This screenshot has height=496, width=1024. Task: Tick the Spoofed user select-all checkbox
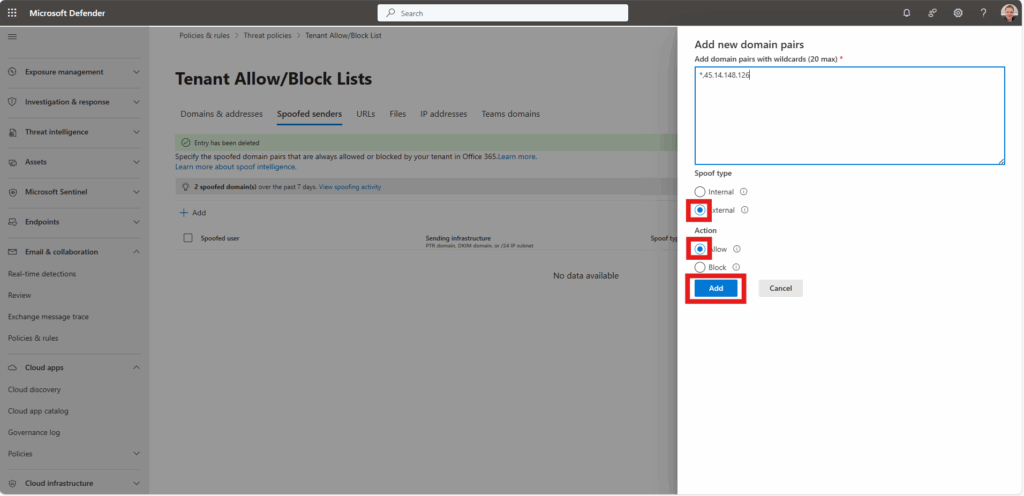pos(188,238)
